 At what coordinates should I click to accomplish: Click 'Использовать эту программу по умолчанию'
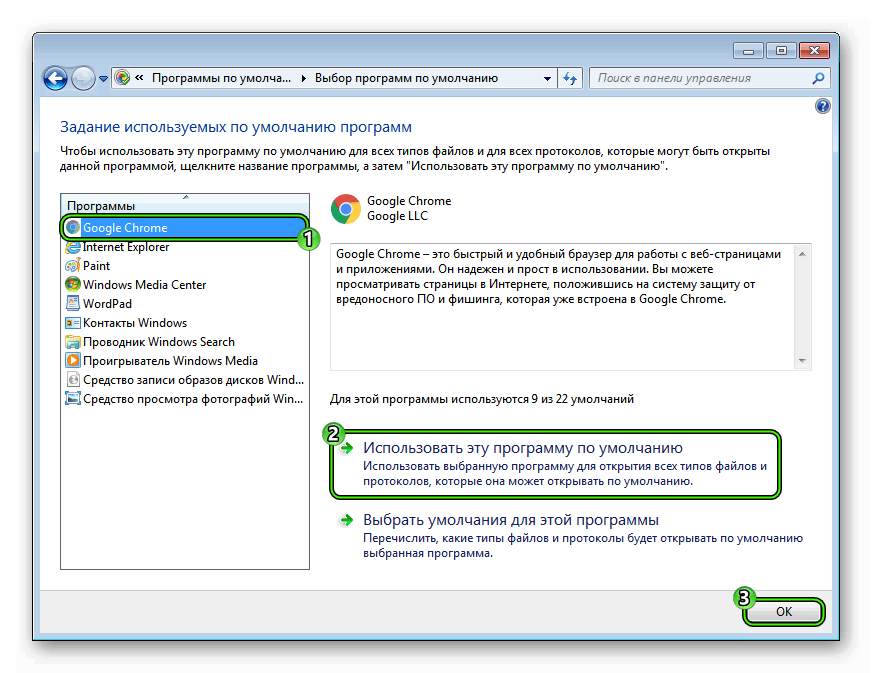523,448
